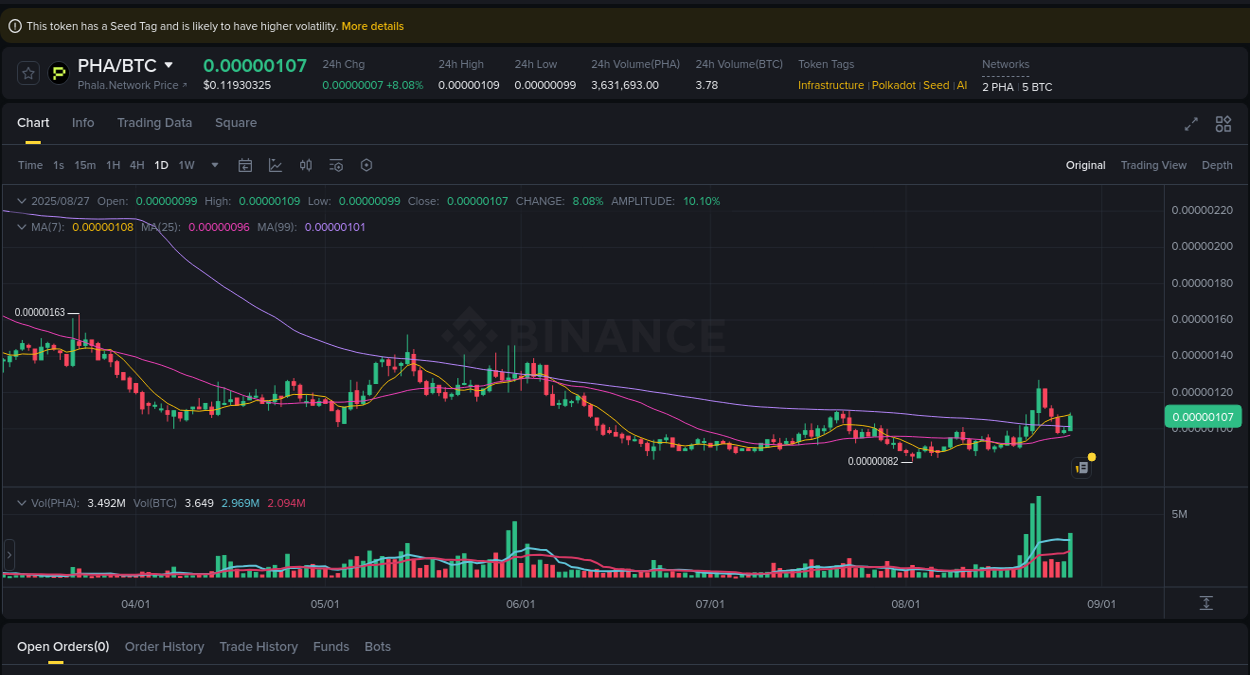Open the grid layout icon near fullscreen
Viewport: 1250px width, 675px height.
point(1223,124)
